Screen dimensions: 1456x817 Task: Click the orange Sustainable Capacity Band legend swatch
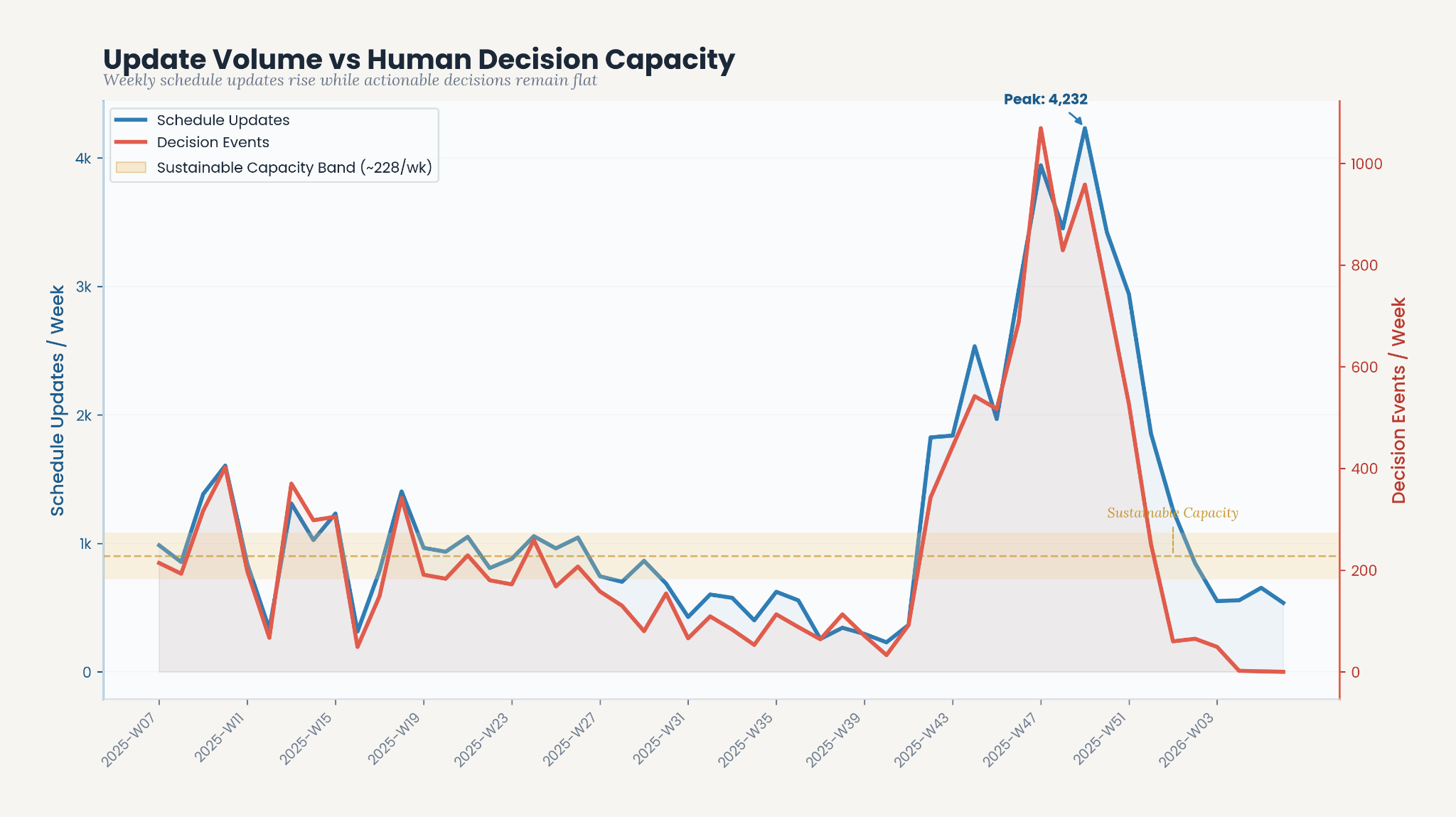click(x=131, y=168)
